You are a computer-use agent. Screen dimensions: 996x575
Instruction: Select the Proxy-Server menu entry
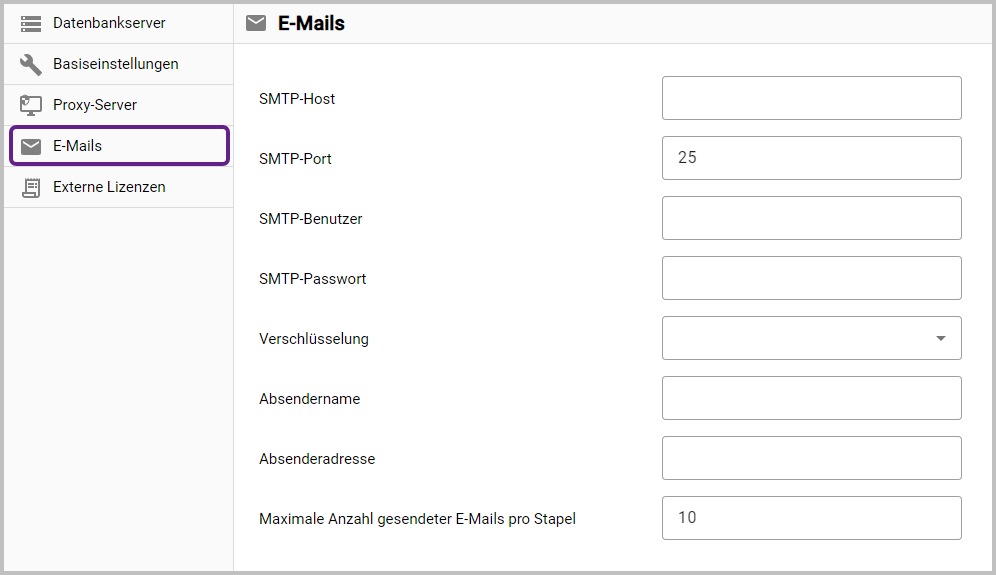coord(95,105)
